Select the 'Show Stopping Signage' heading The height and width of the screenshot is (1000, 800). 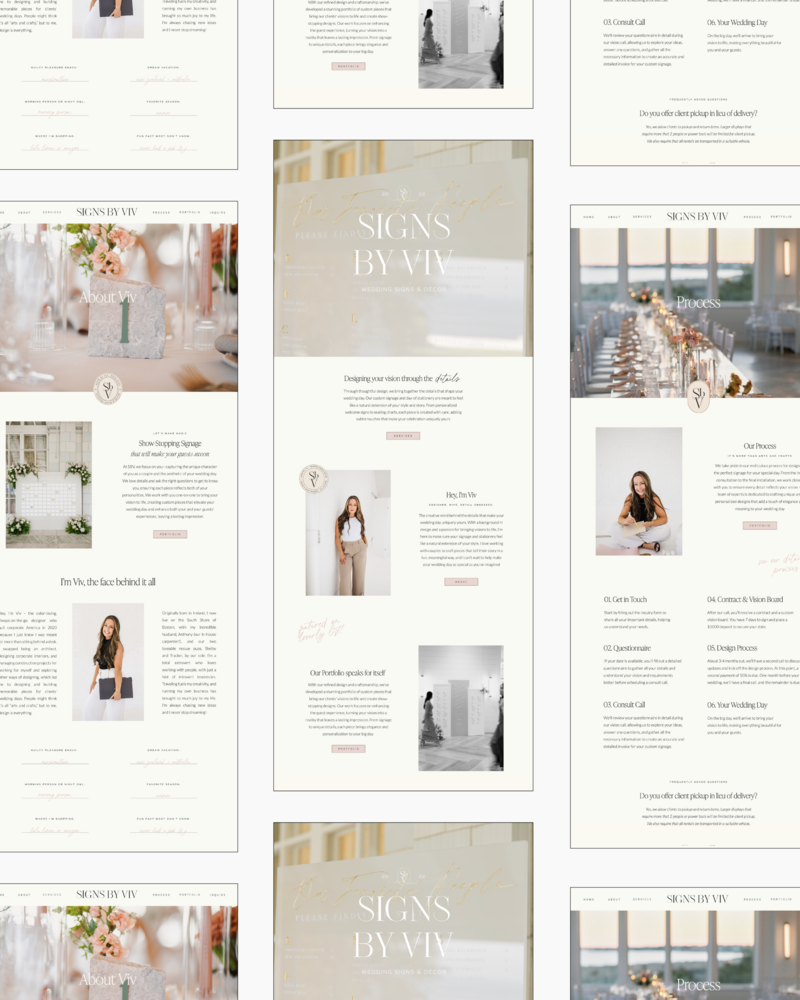pyautogui.click(x=170, y=443)
